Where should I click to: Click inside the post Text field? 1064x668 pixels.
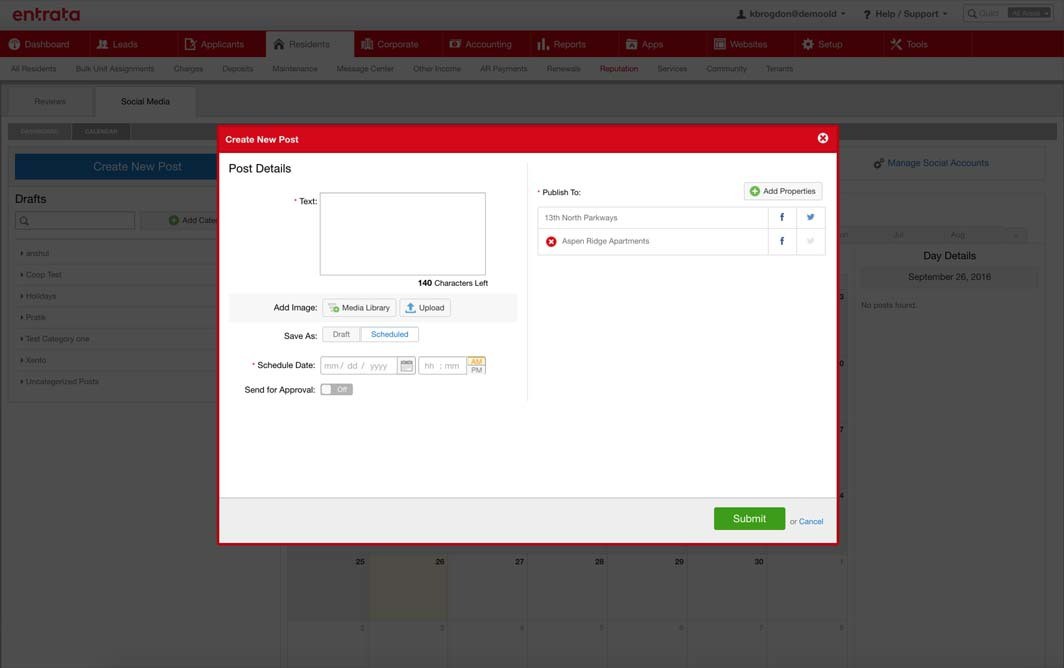pos(403,233)
